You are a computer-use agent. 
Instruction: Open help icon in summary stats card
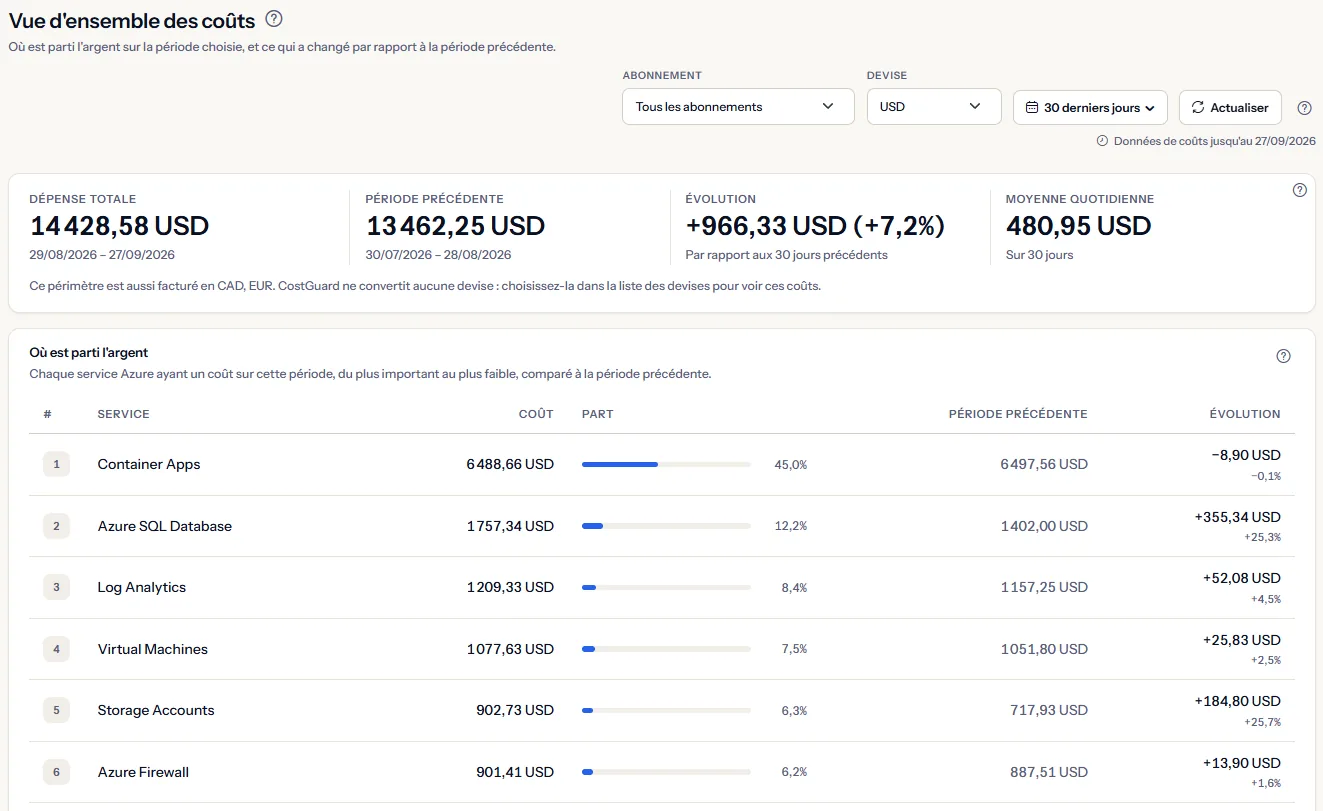point(1300,190)
